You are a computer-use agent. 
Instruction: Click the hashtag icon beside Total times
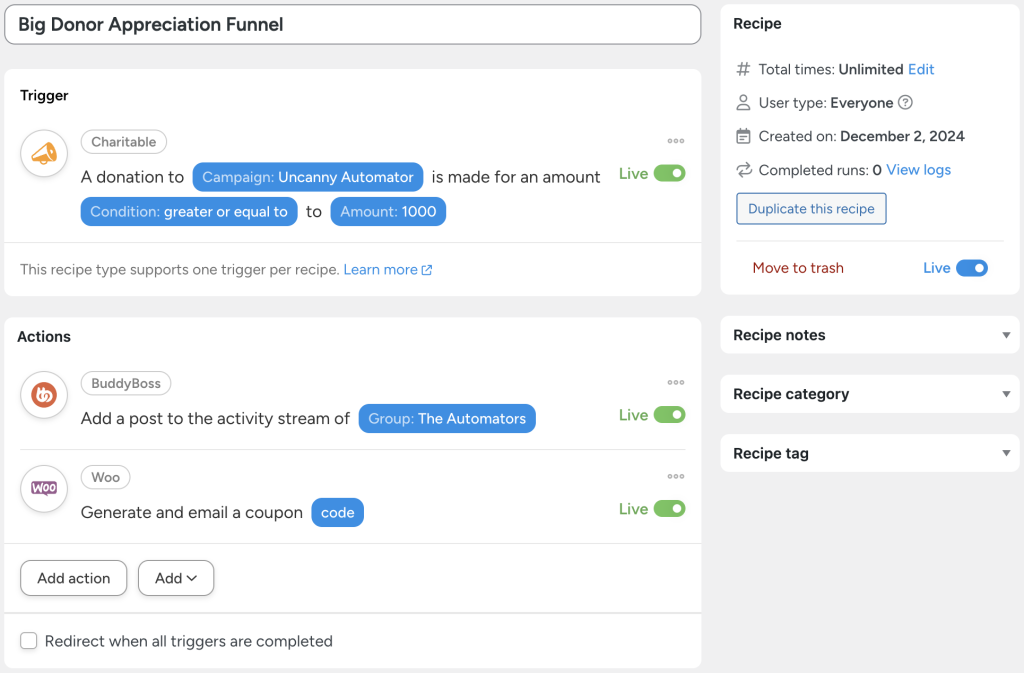click(x=742, y=69)
